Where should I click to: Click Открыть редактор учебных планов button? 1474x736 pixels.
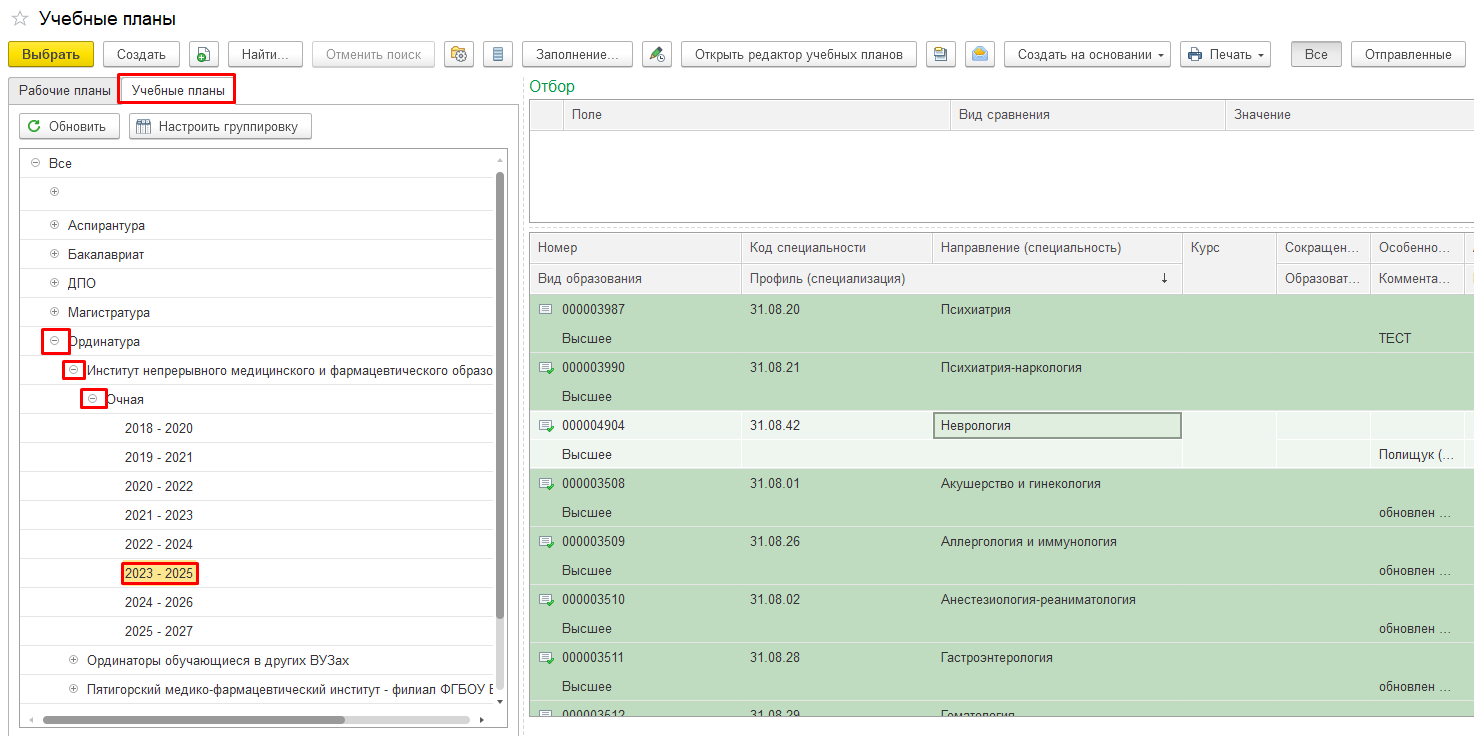click(x=798, y=54)
